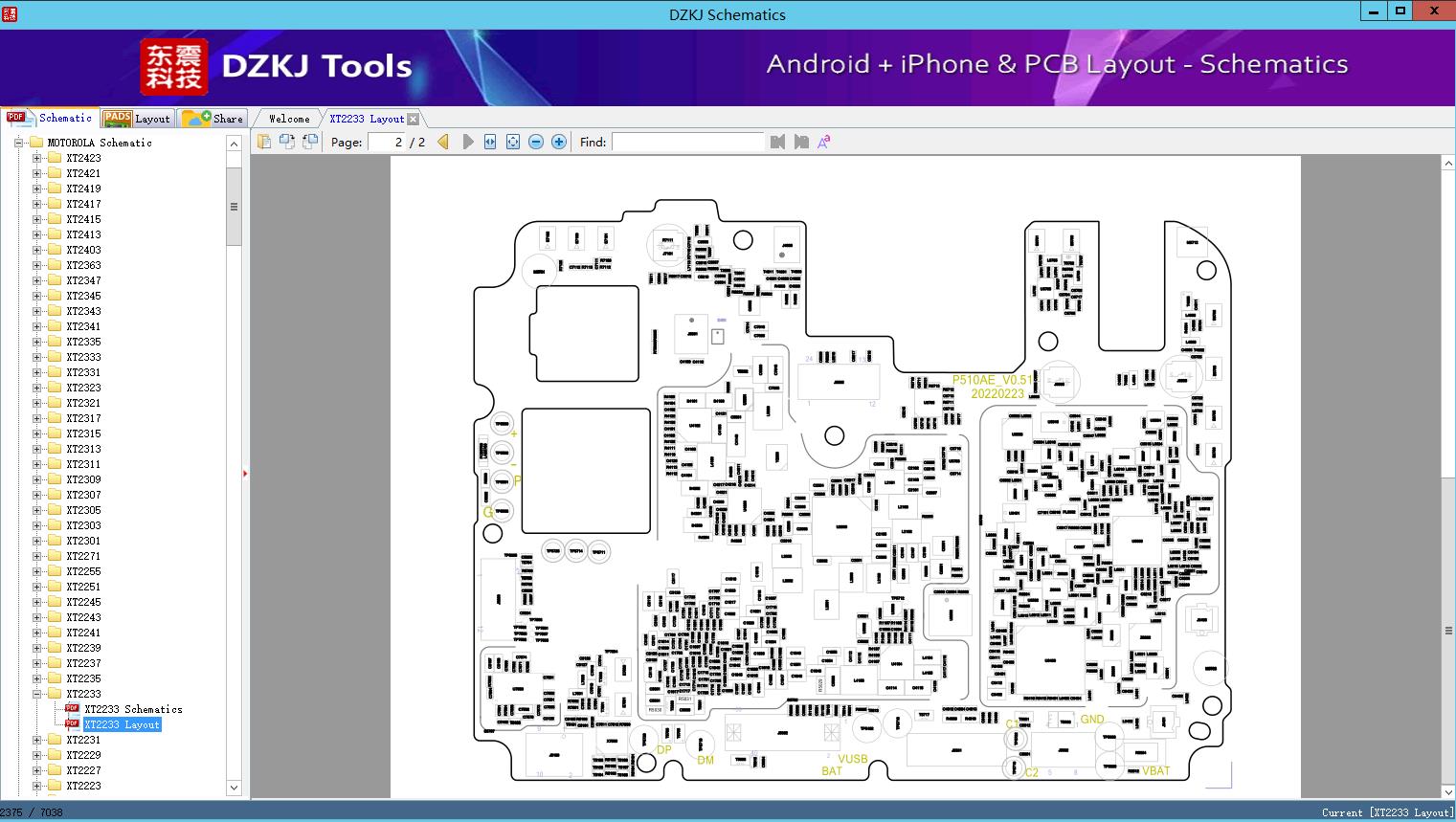Open the PADS Layout tab
This screenshot has width=1456, height=822.
pyautogui.click(x=138, y=118)
